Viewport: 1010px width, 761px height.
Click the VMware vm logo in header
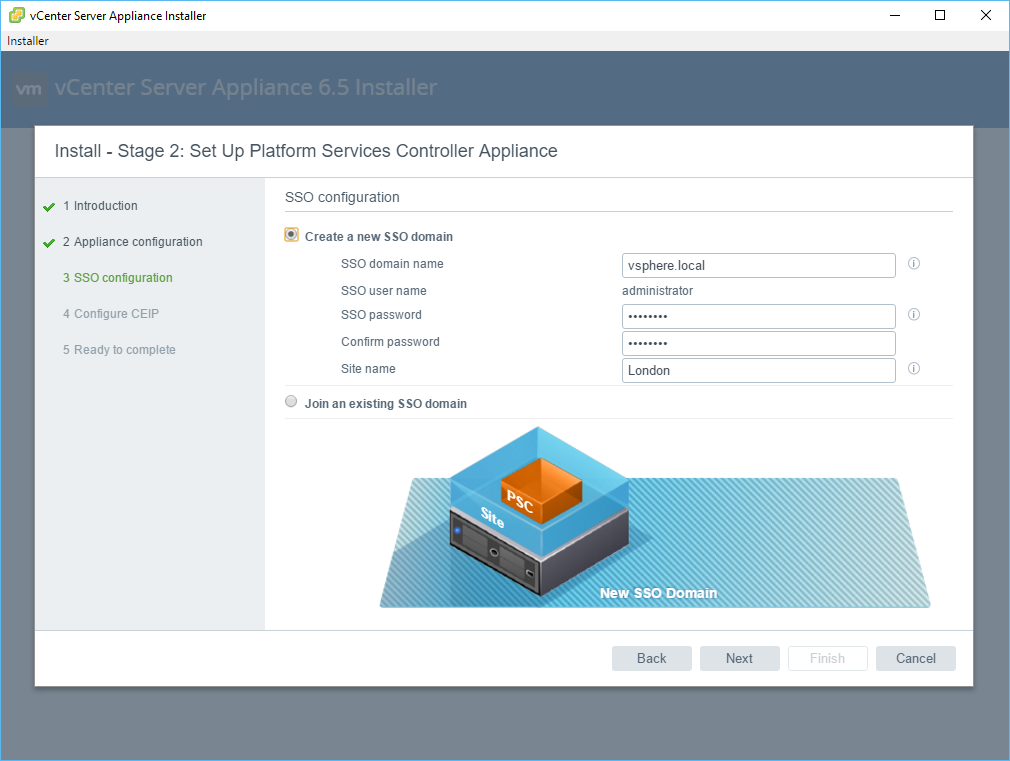(x=30, y=88)
